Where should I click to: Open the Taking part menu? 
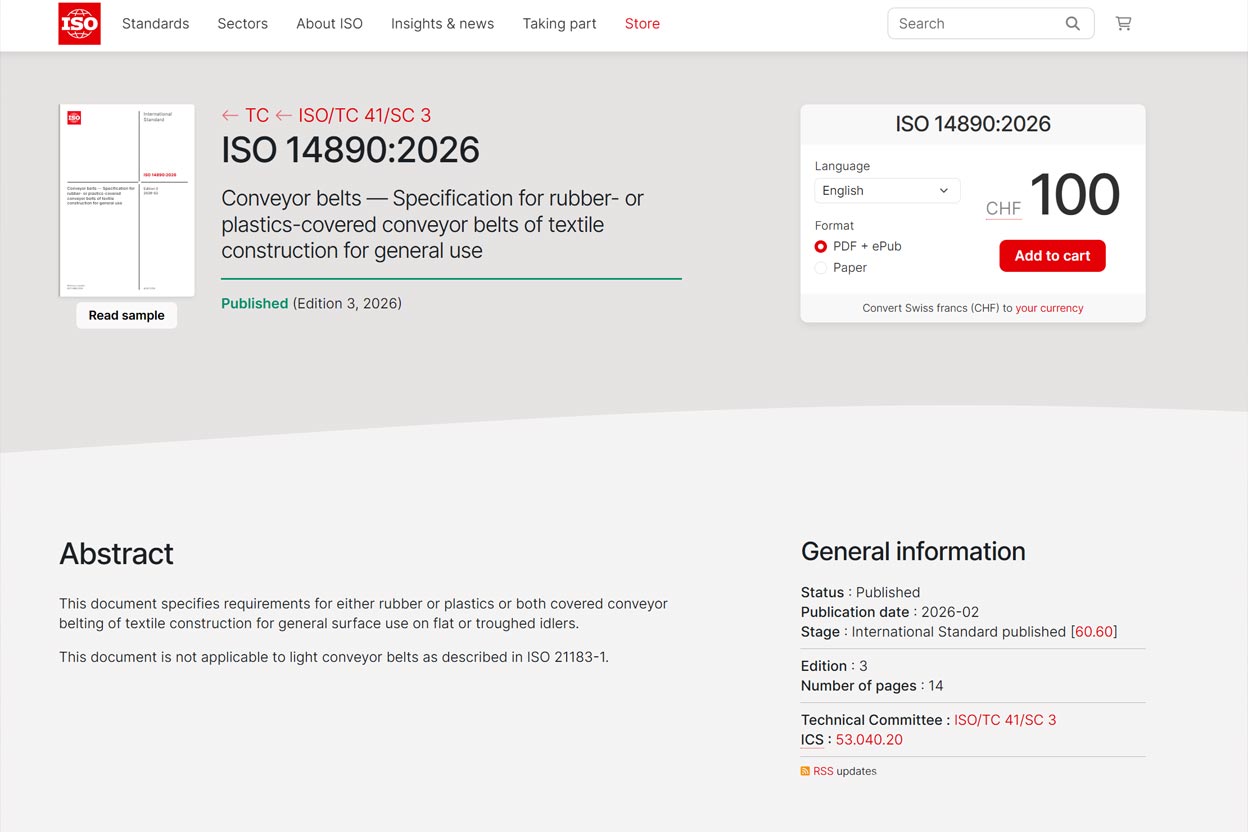coord(559,24)
